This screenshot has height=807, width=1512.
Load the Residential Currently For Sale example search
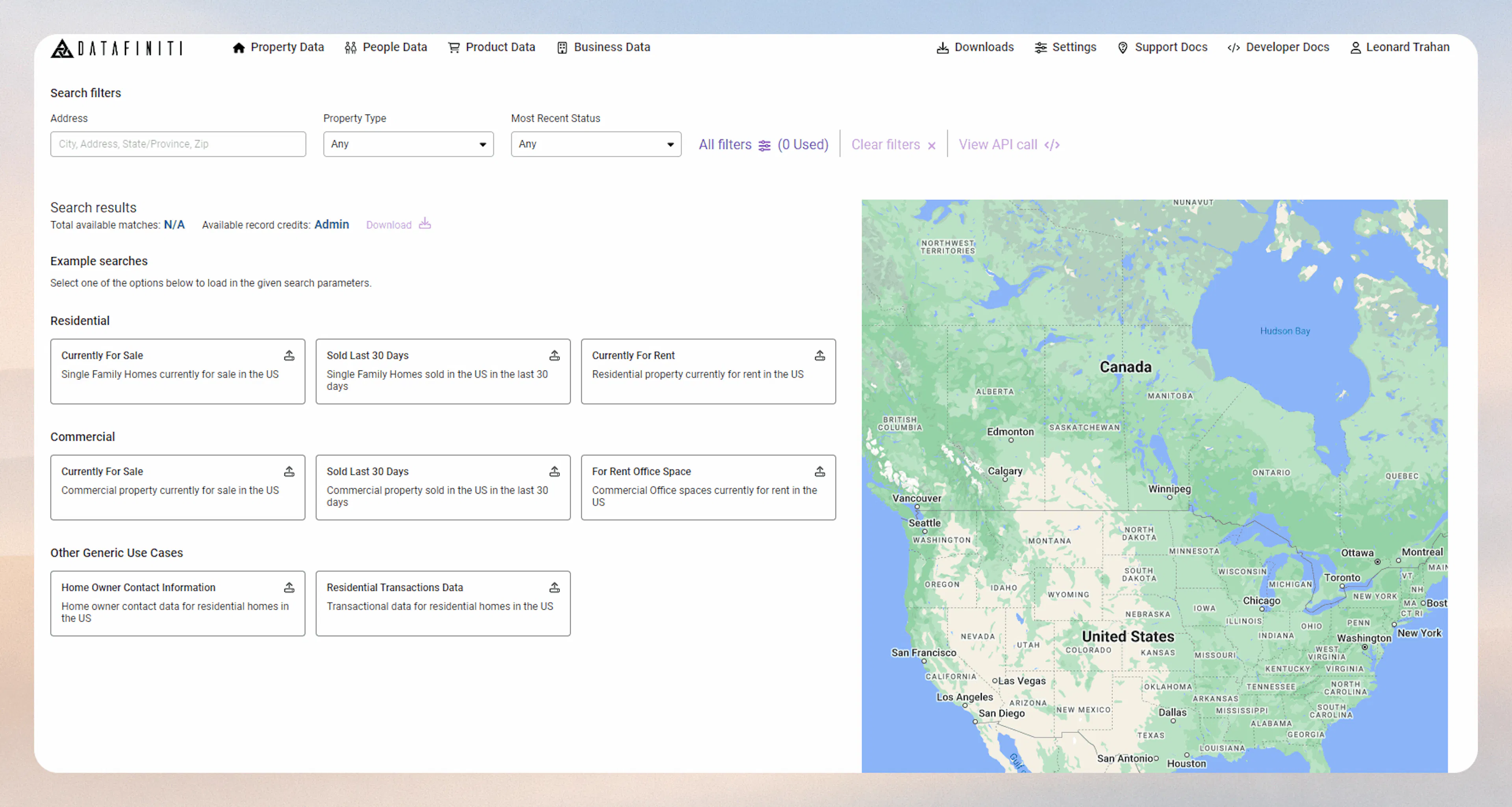click(177, 372)
